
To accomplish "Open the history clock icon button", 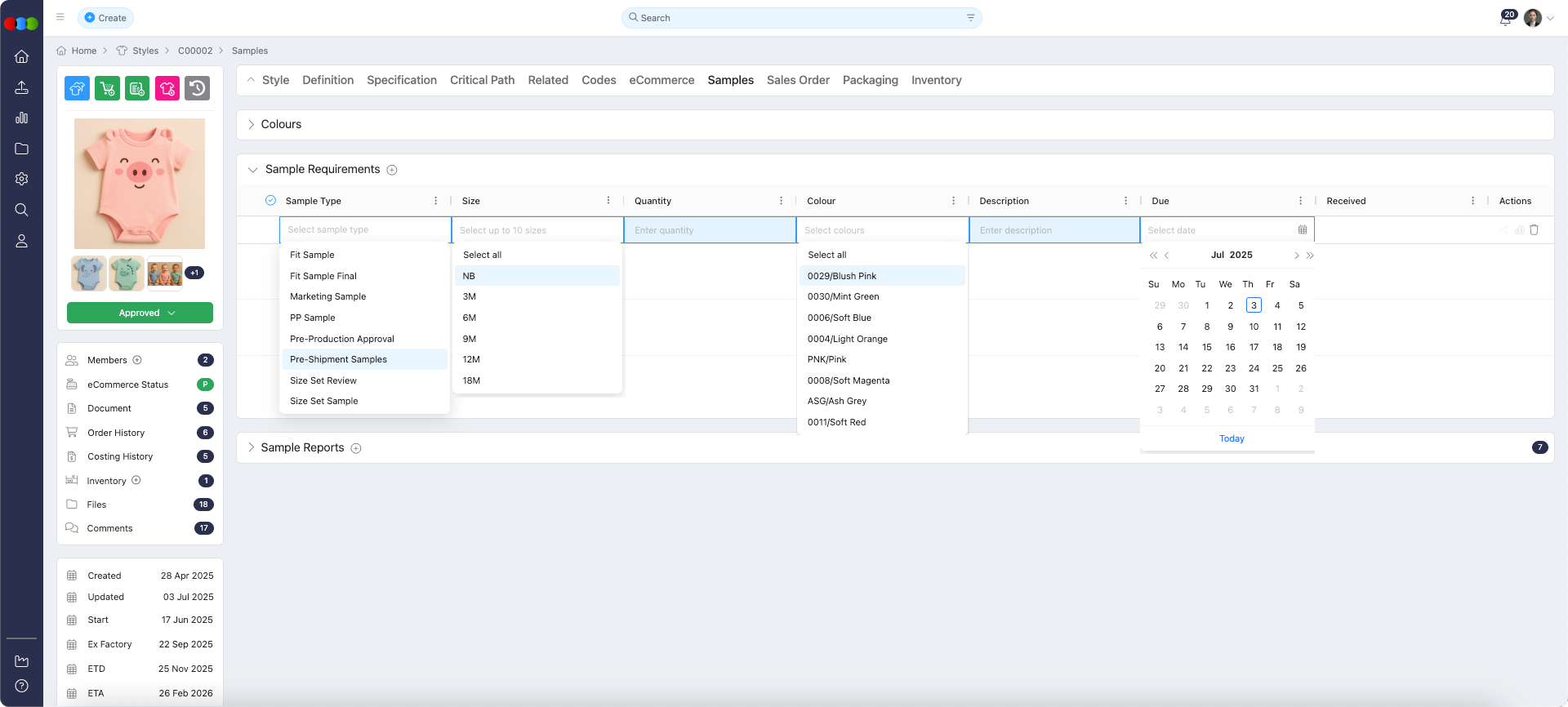I will coord(198,88).
